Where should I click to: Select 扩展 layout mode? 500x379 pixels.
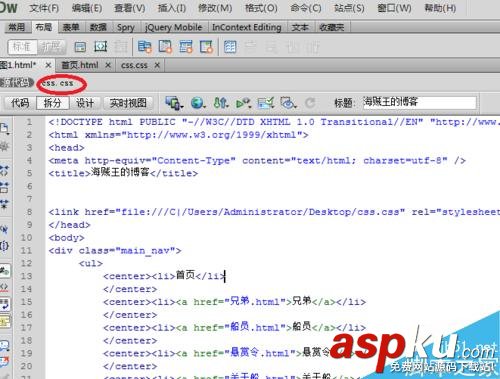coord(51,47)
